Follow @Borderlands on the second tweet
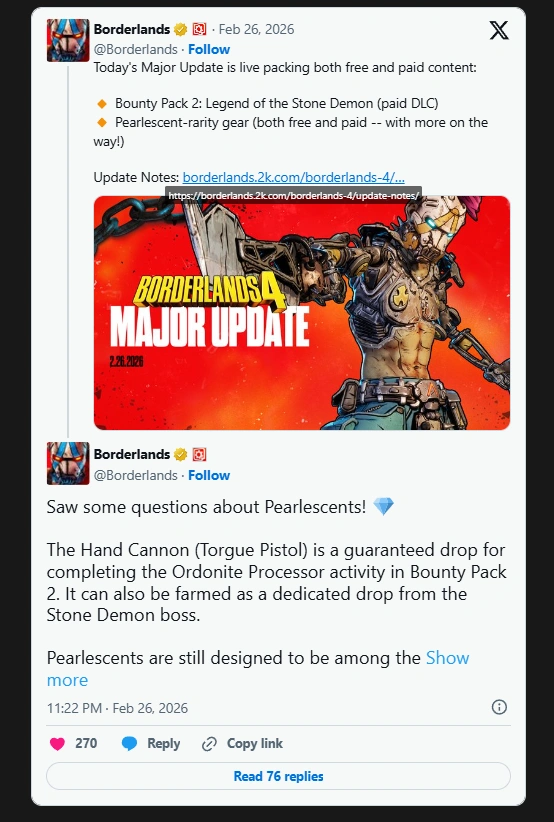 coord(209,475)
